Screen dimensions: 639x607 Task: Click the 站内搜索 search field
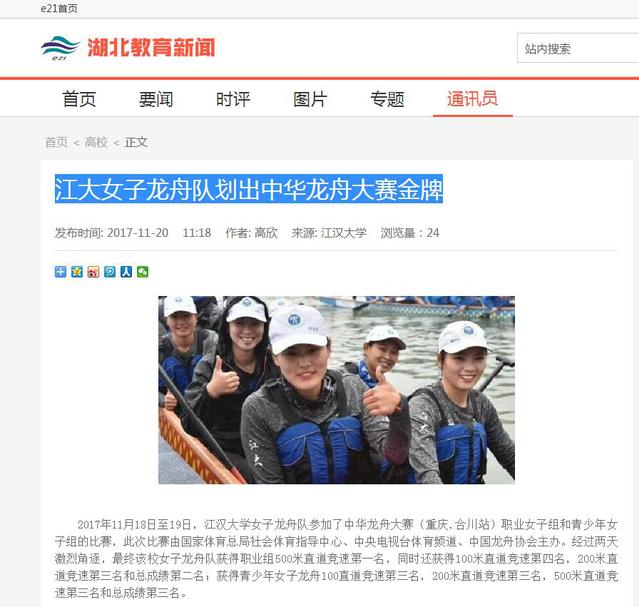pyautogui.click(x=578, y=49)
